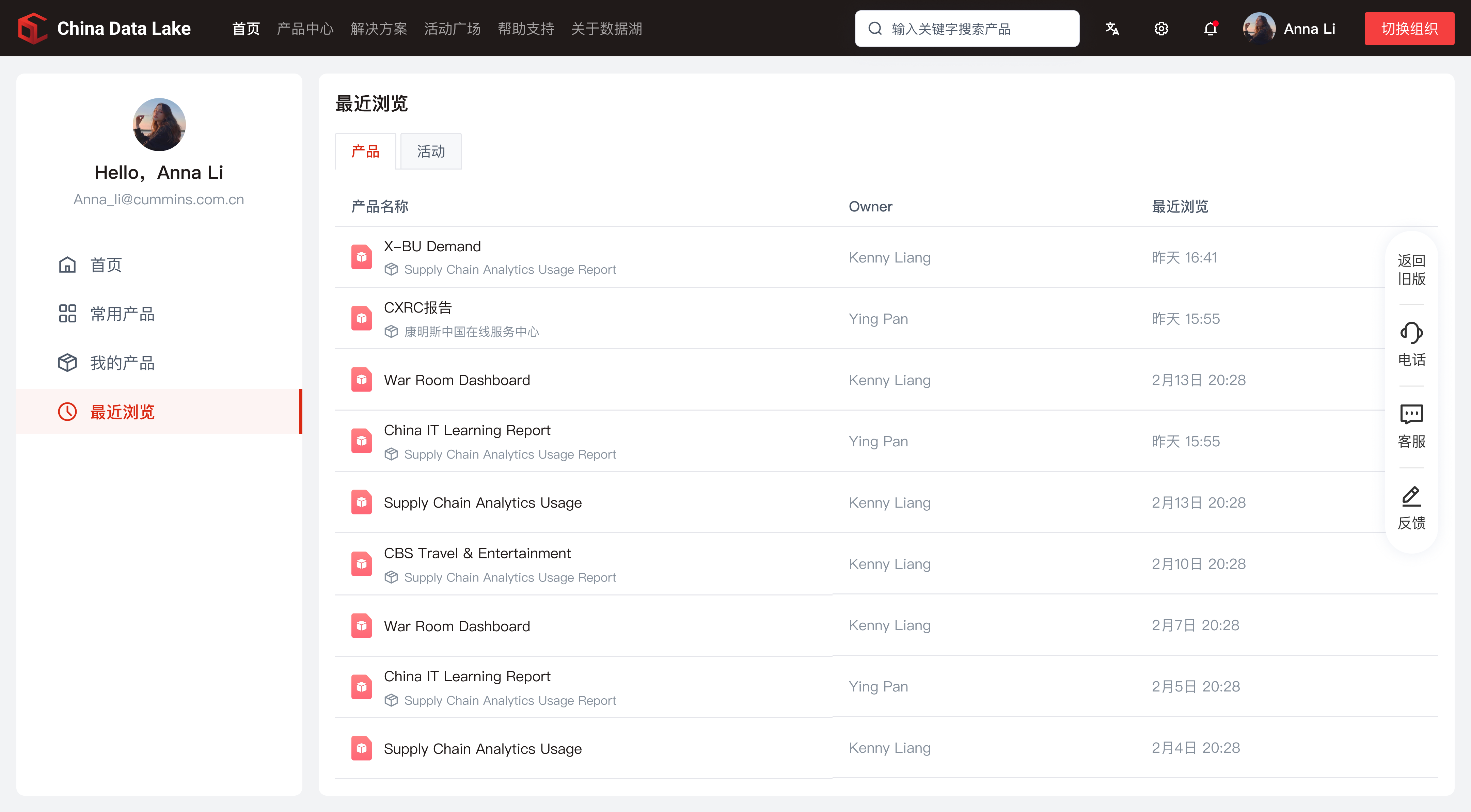The height and width of the screenshot is (812, 1471).
Task: Select the 产品 tab
Action: (365, 151)
